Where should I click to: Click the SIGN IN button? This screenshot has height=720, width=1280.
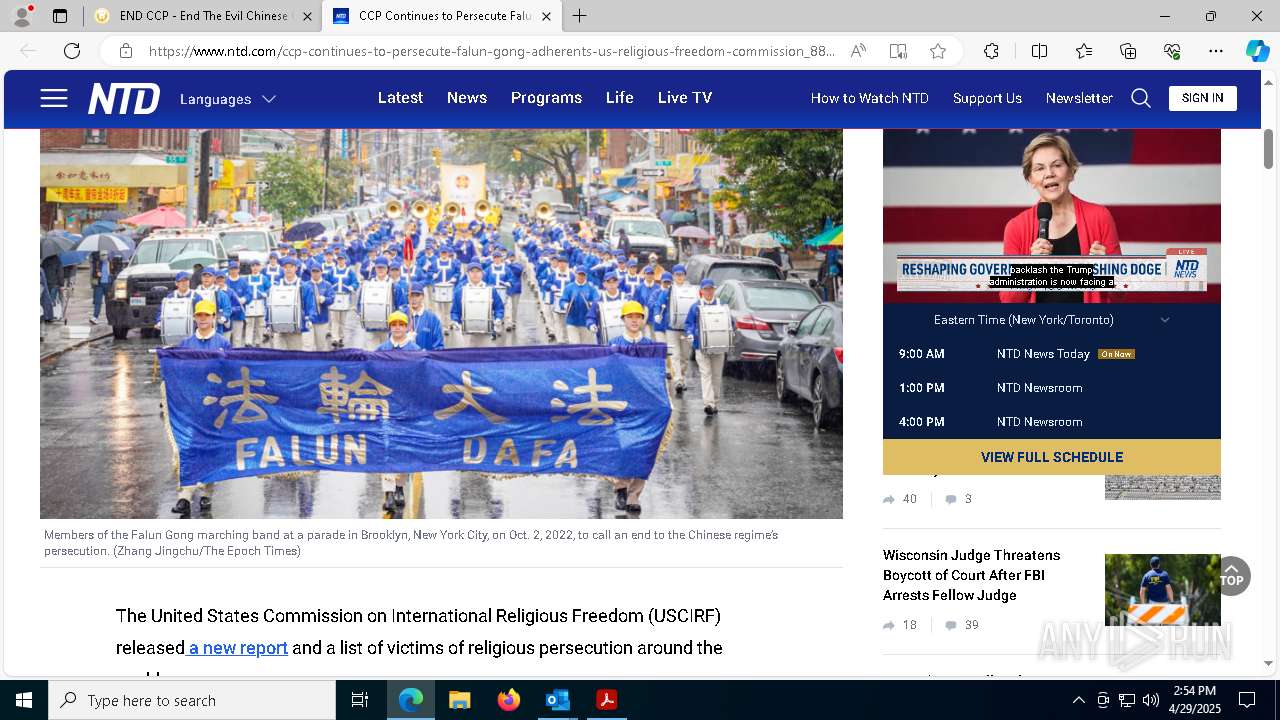pyautogui.click(x=1203, y=98)
